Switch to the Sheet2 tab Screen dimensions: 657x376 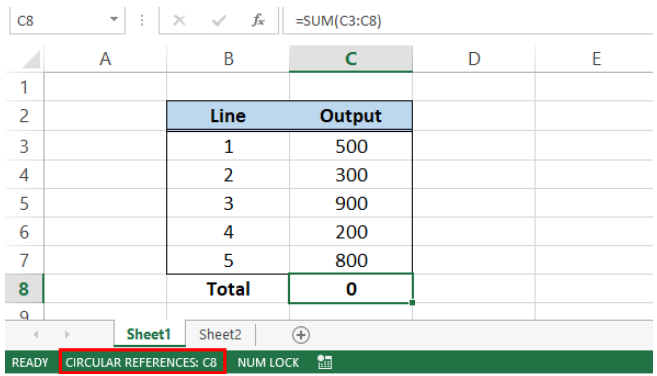coord(220,335)
